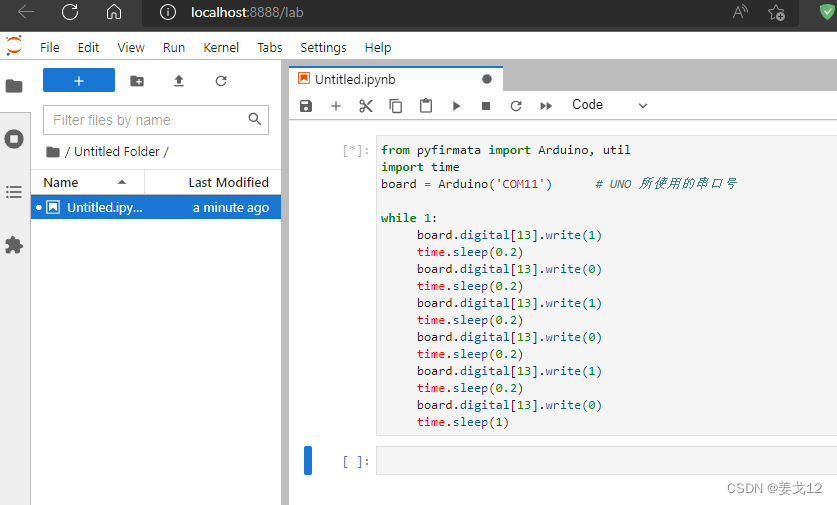
Task: Create a new folder icon
Action: (137, 81)
